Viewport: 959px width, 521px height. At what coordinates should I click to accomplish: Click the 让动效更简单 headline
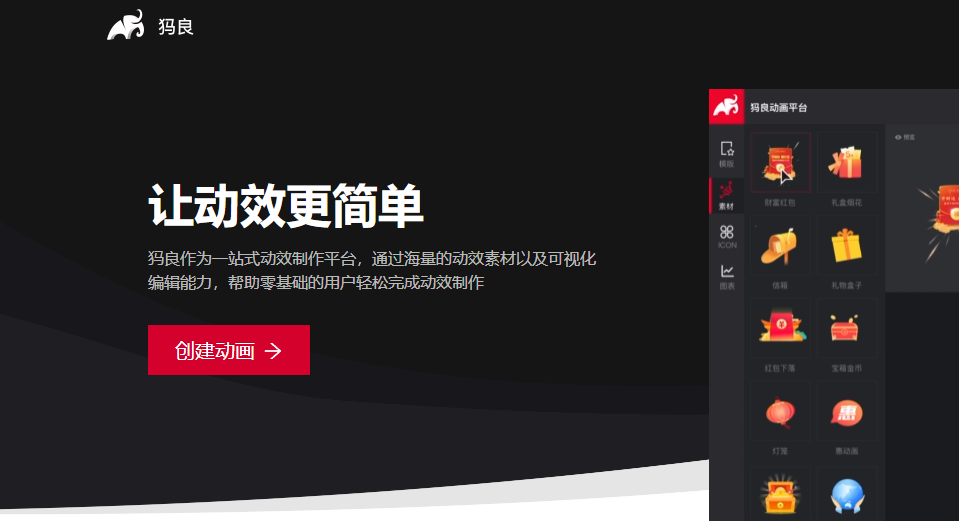pyautogui.click(x=286, y=206)
